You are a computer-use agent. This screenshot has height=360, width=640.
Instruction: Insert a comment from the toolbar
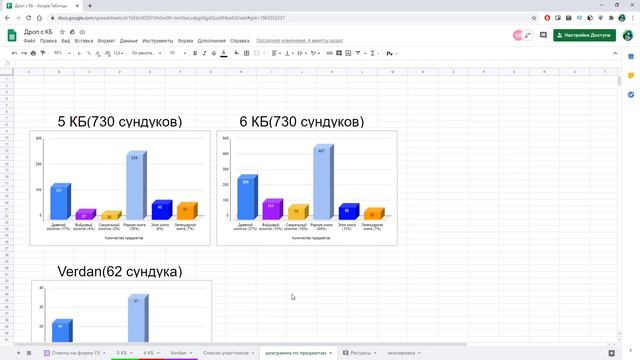coord(339,53)
